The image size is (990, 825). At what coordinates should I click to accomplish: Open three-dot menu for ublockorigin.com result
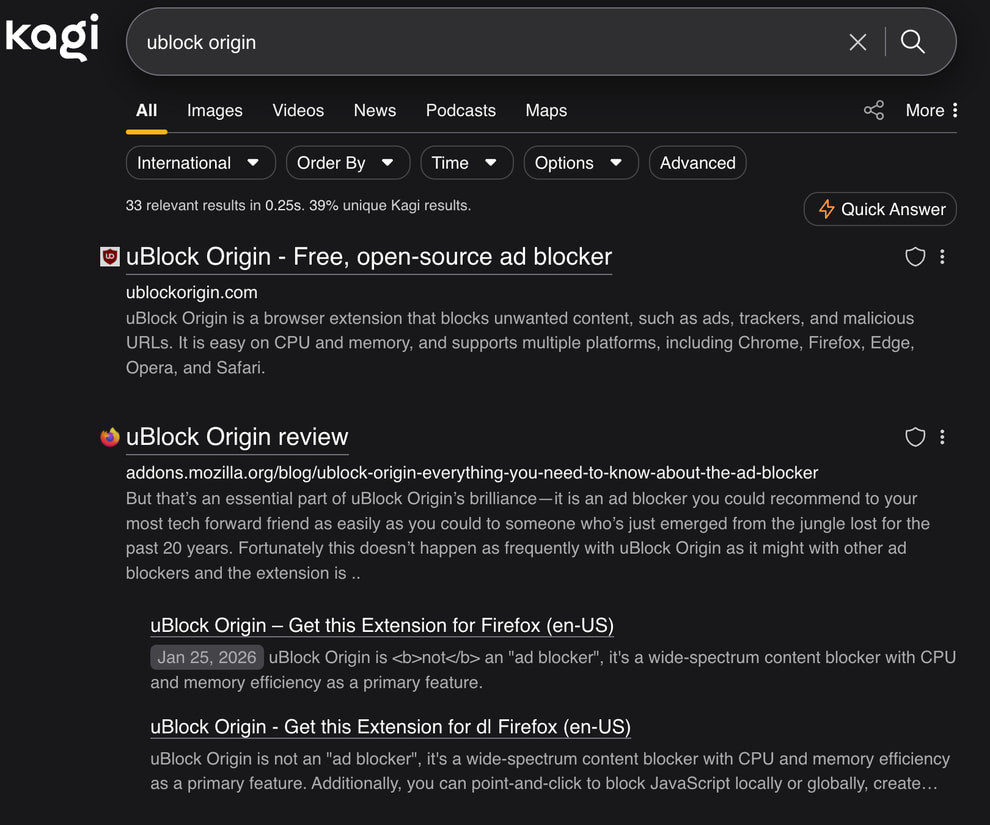(942, 257)
